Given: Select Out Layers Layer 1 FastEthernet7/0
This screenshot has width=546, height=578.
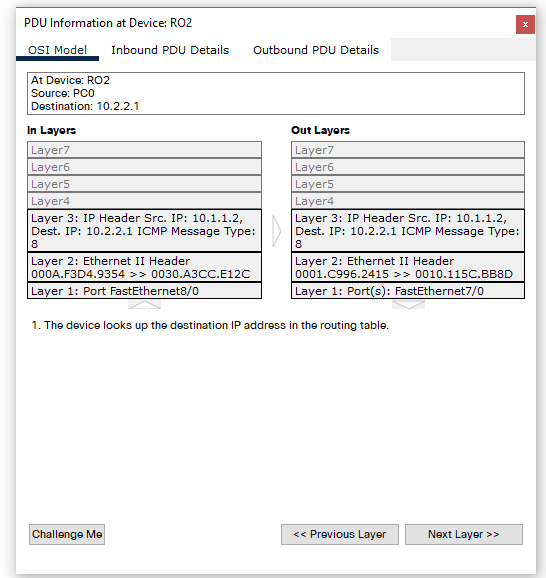Looking at the screenshot, I should tap(408, 291).
